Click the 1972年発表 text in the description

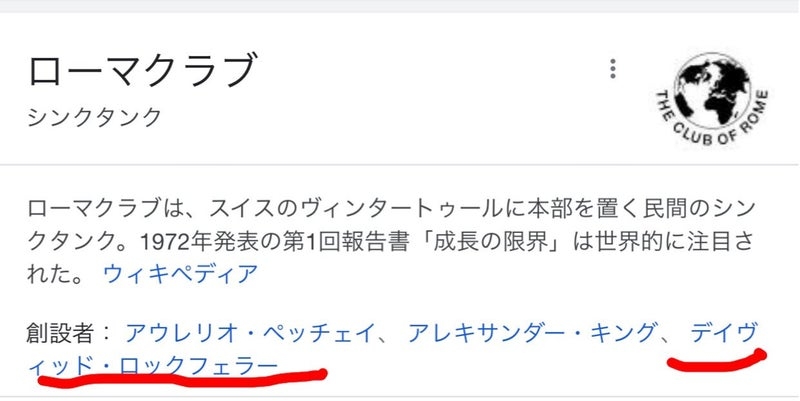click(x=197, y=242)
